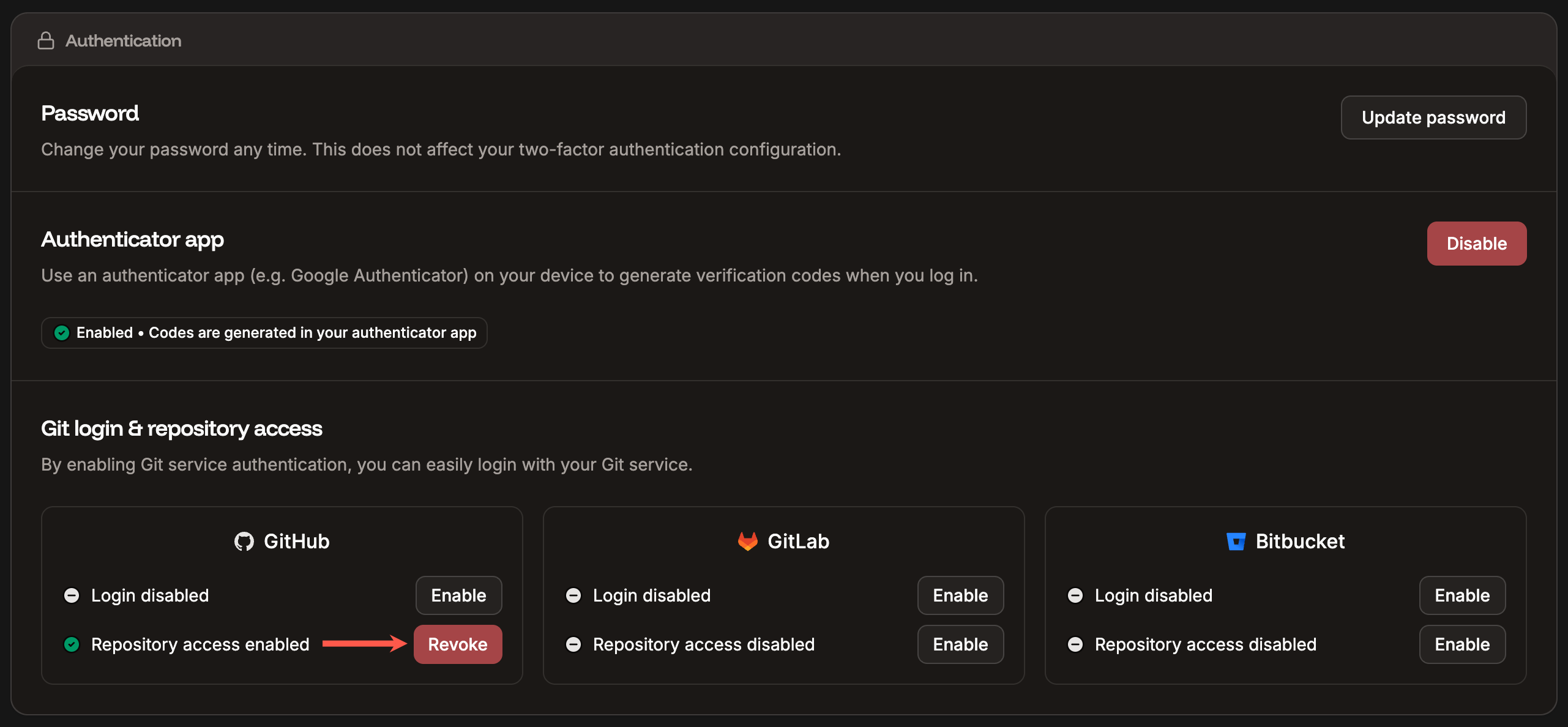The width and height of the screenshot is (1568, 727).
Task: Click the green checkmark in the Enabled badge
Action: click(x=62, y=333)
